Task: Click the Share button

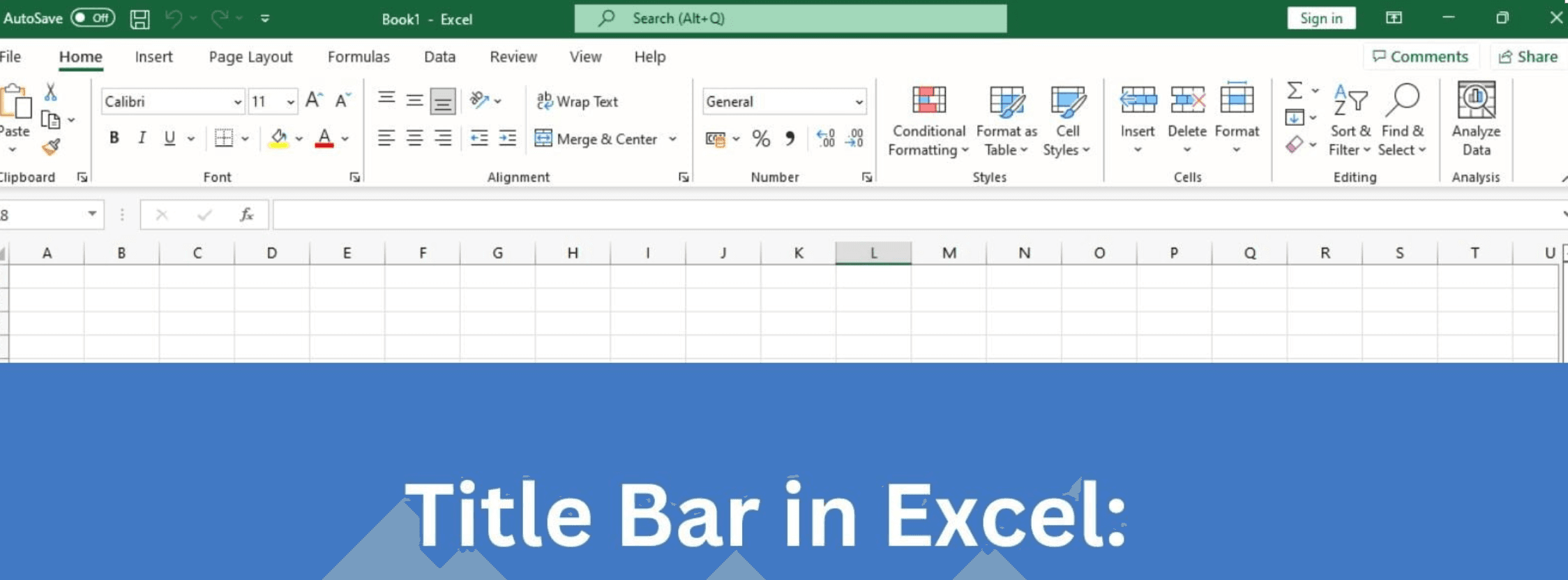Action: [x=1528, y=57]
